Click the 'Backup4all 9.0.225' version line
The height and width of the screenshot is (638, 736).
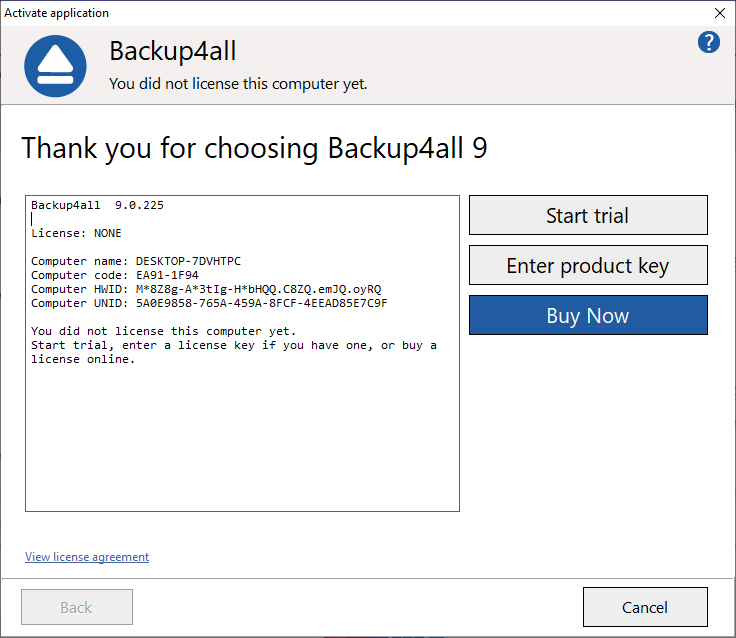98,205
